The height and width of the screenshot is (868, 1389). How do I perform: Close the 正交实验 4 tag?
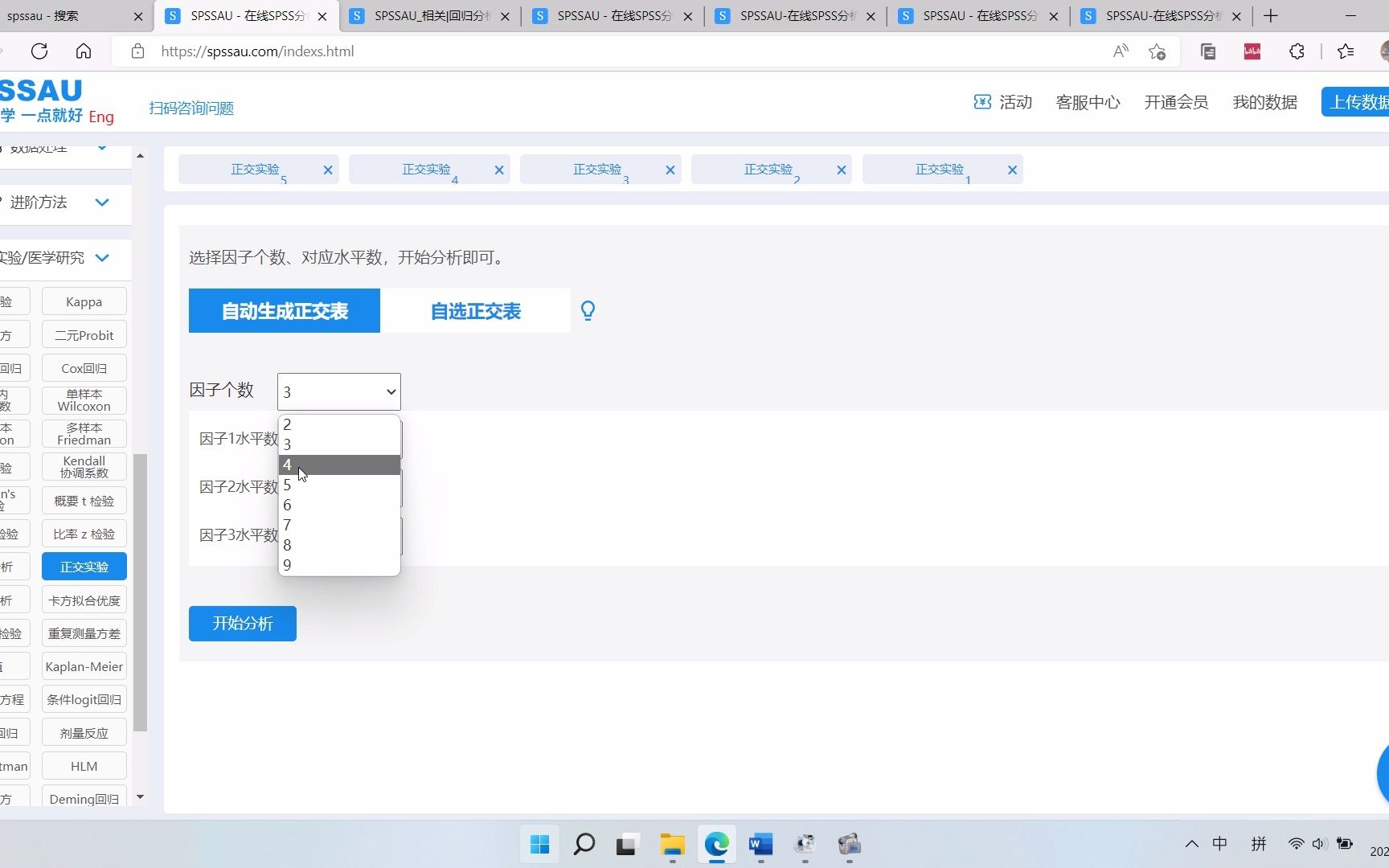click(x=499, y=170)
